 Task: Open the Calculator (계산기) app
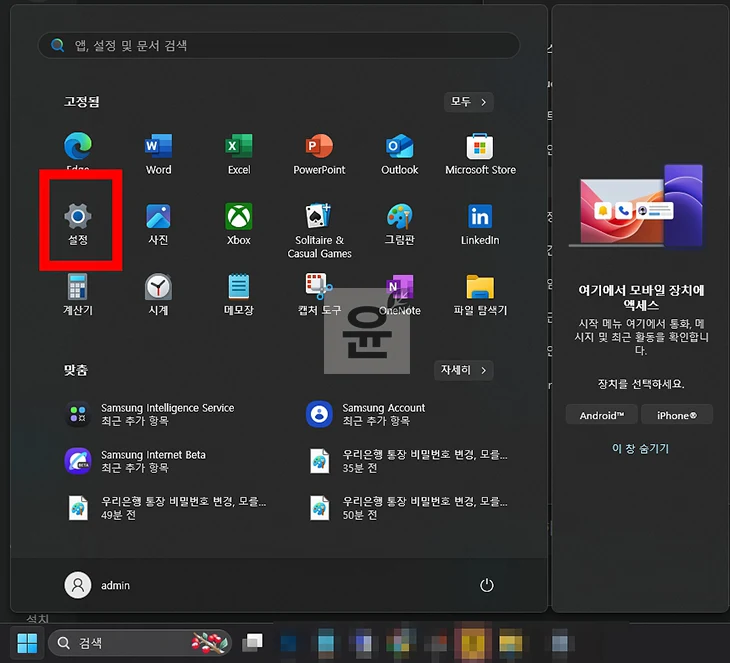point(78,288)
